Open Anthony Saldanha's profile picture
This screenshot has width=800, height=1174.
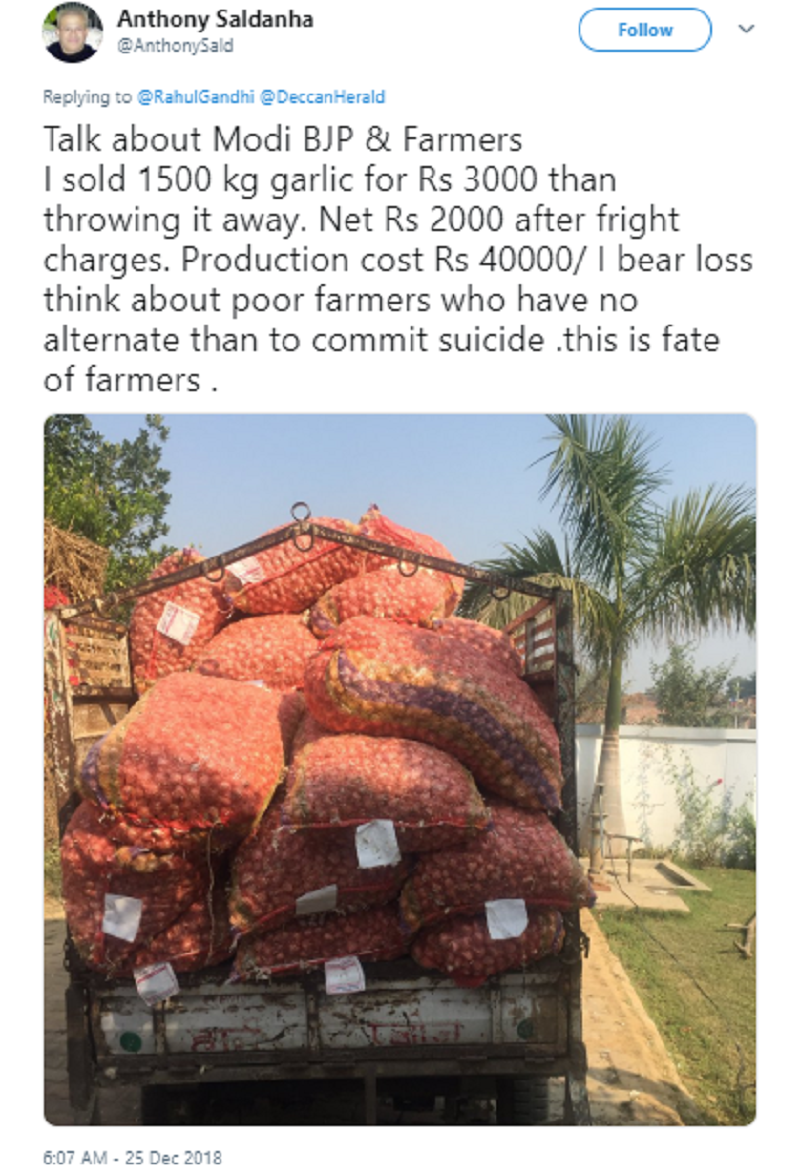click(72, 32)
